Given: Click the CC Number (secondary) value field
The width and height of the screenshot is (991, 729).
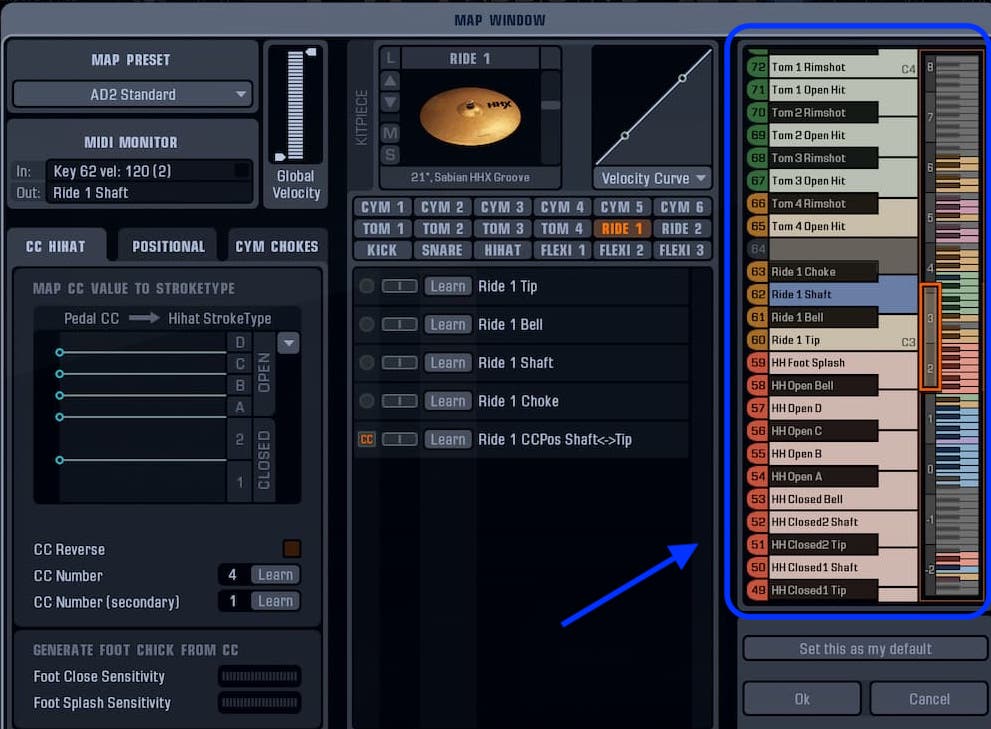Looking at the screenshot, I should (x=234, y=601).
